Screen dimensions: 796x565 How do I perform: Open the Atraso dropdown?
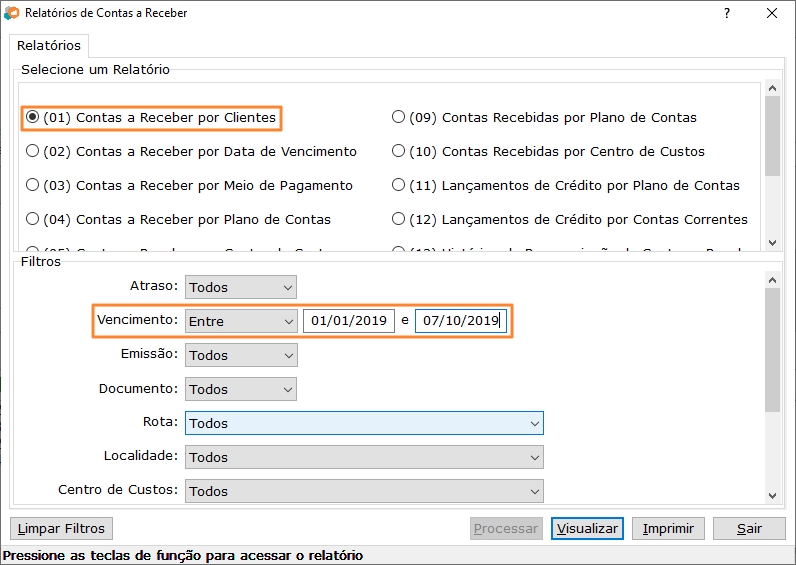point(241,287)
